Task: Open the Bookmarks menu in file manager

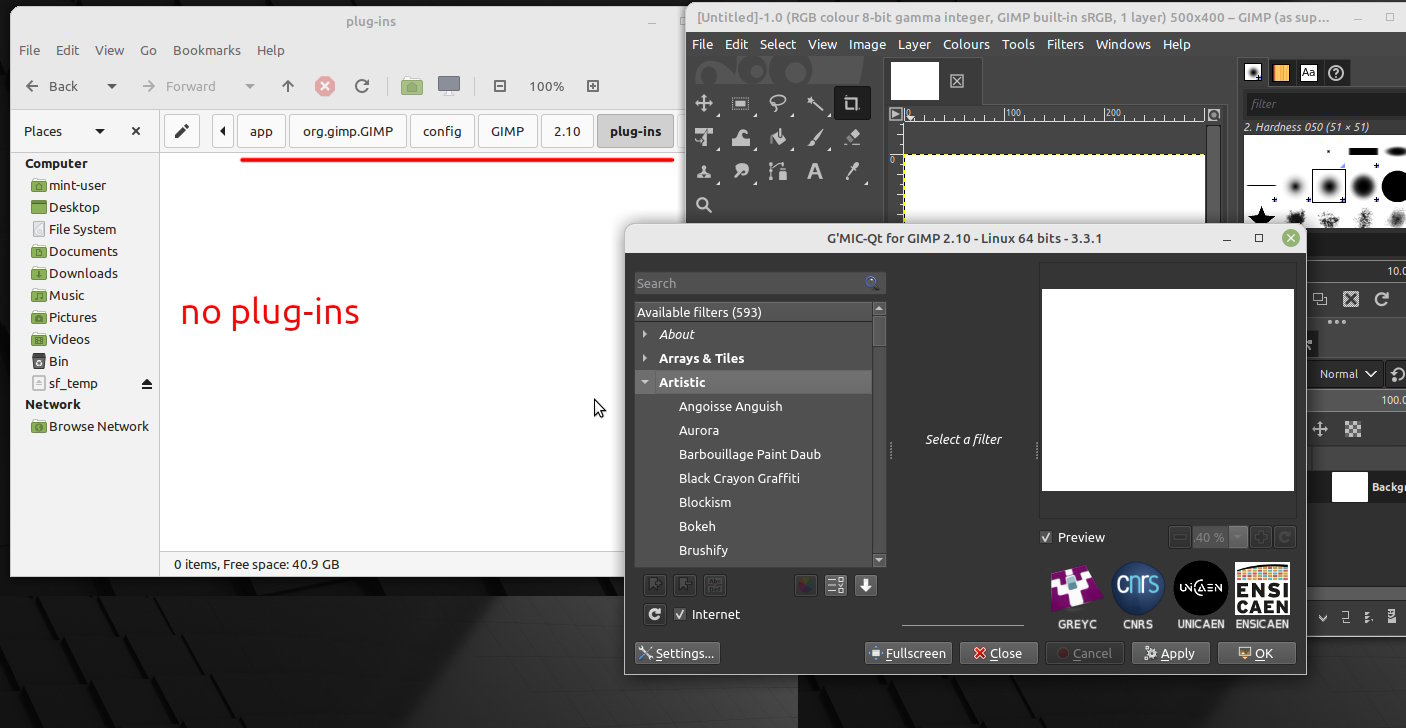Action: (207, 50)
